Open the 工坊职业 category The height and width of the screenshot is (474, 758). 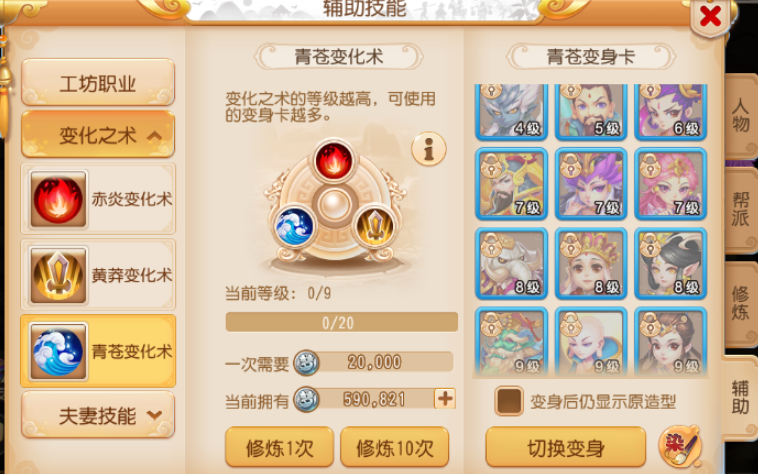(x=98, y=83)
